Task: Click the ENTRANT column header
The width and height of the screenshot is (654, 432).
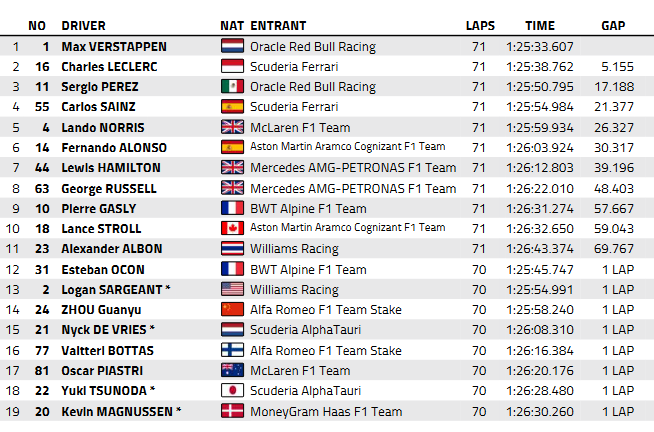Action: (x=278, y=26)
